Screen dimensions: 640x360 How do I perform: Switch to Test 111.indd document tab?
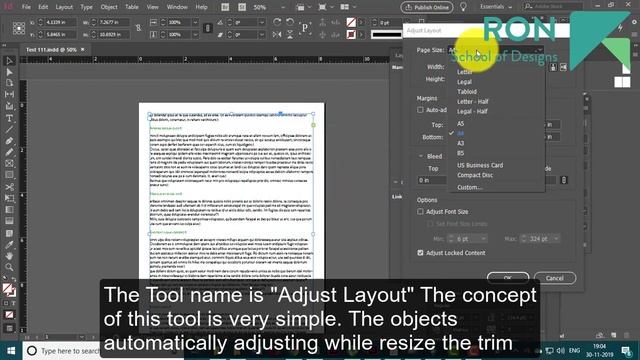(x=51, y=49)
